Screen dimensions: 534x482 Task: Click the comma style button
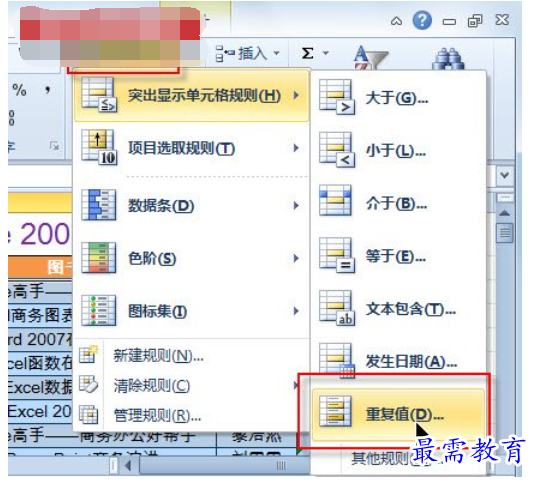click(48, 90)
